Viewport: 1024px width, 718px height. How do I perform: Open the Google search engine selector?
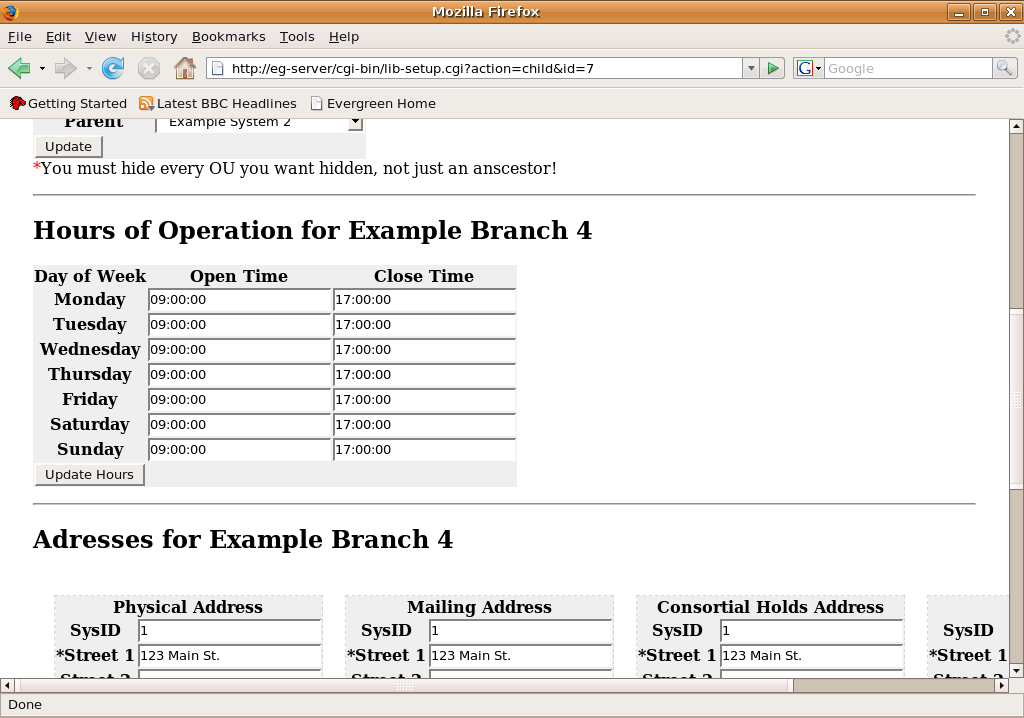[808, 68]
